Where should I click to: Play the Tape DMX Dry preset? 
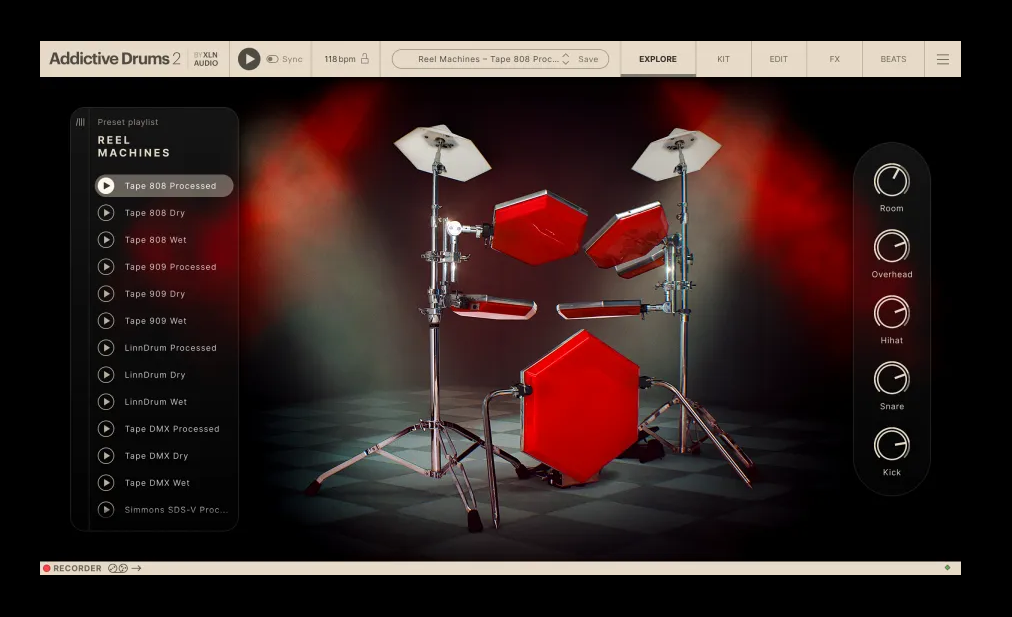[x=106, y=456]
